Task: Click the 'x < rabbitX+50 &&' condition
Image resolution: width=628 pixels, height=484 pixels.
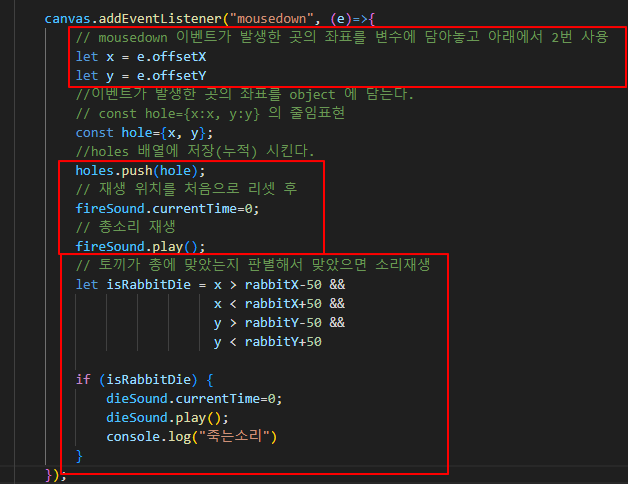Action: (x=279, y=304)
